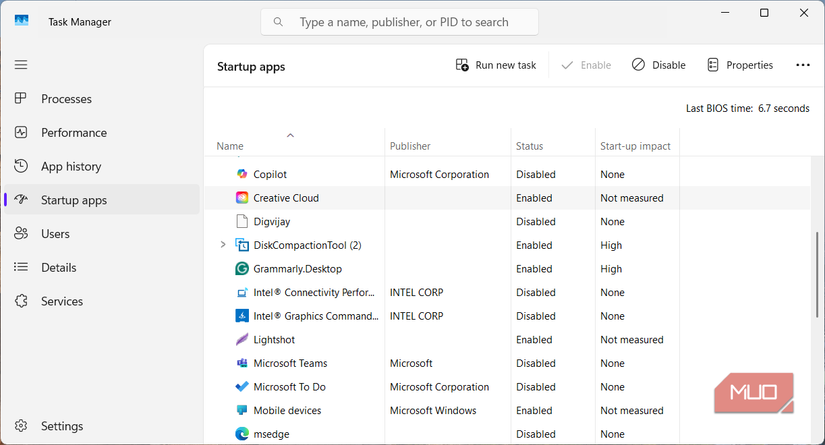This screenshot has height=445, width=825.
Task: Open Settings label in sidebar
Action: 62,426
